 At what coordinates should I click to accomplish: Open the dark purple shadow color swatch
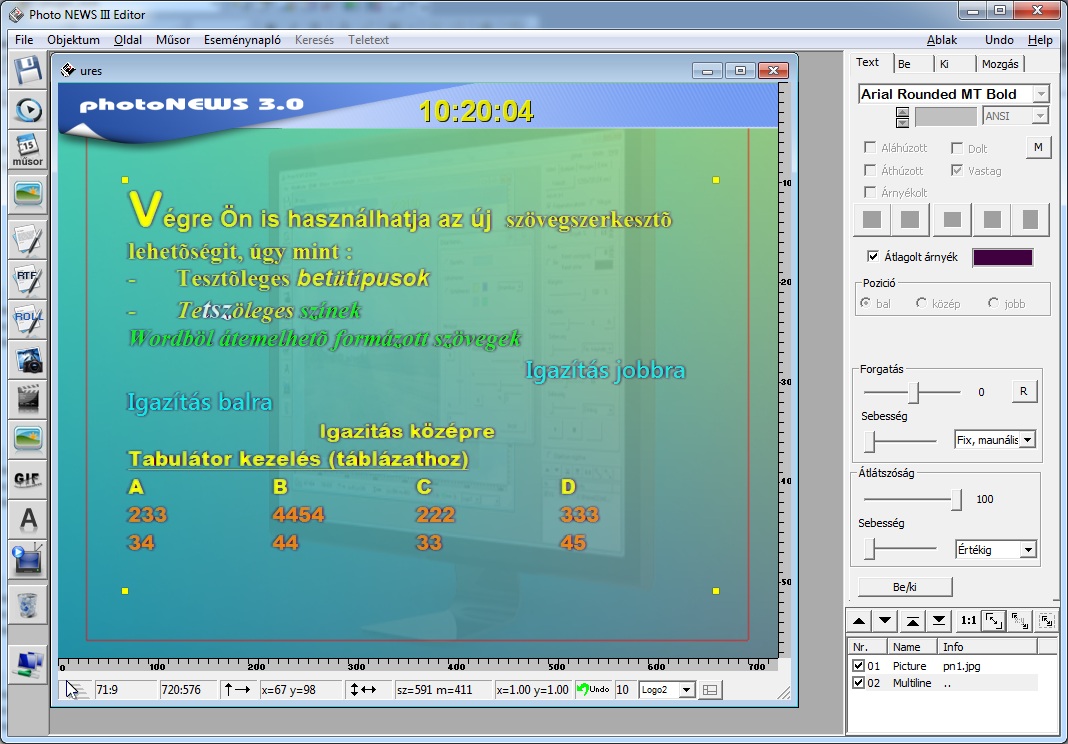(1002, 258)
